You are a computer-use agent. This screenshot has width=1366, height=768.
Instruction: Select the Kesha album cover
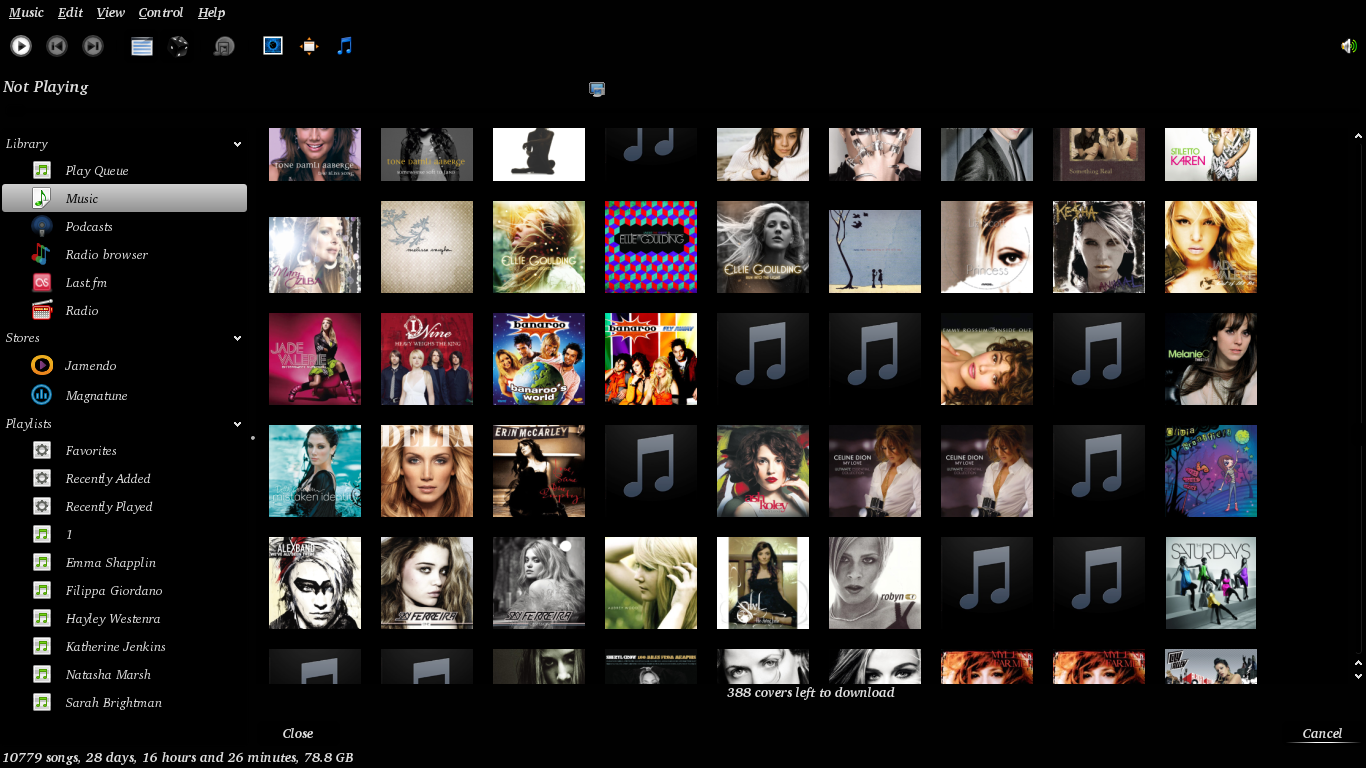(x=1099, y=247)
